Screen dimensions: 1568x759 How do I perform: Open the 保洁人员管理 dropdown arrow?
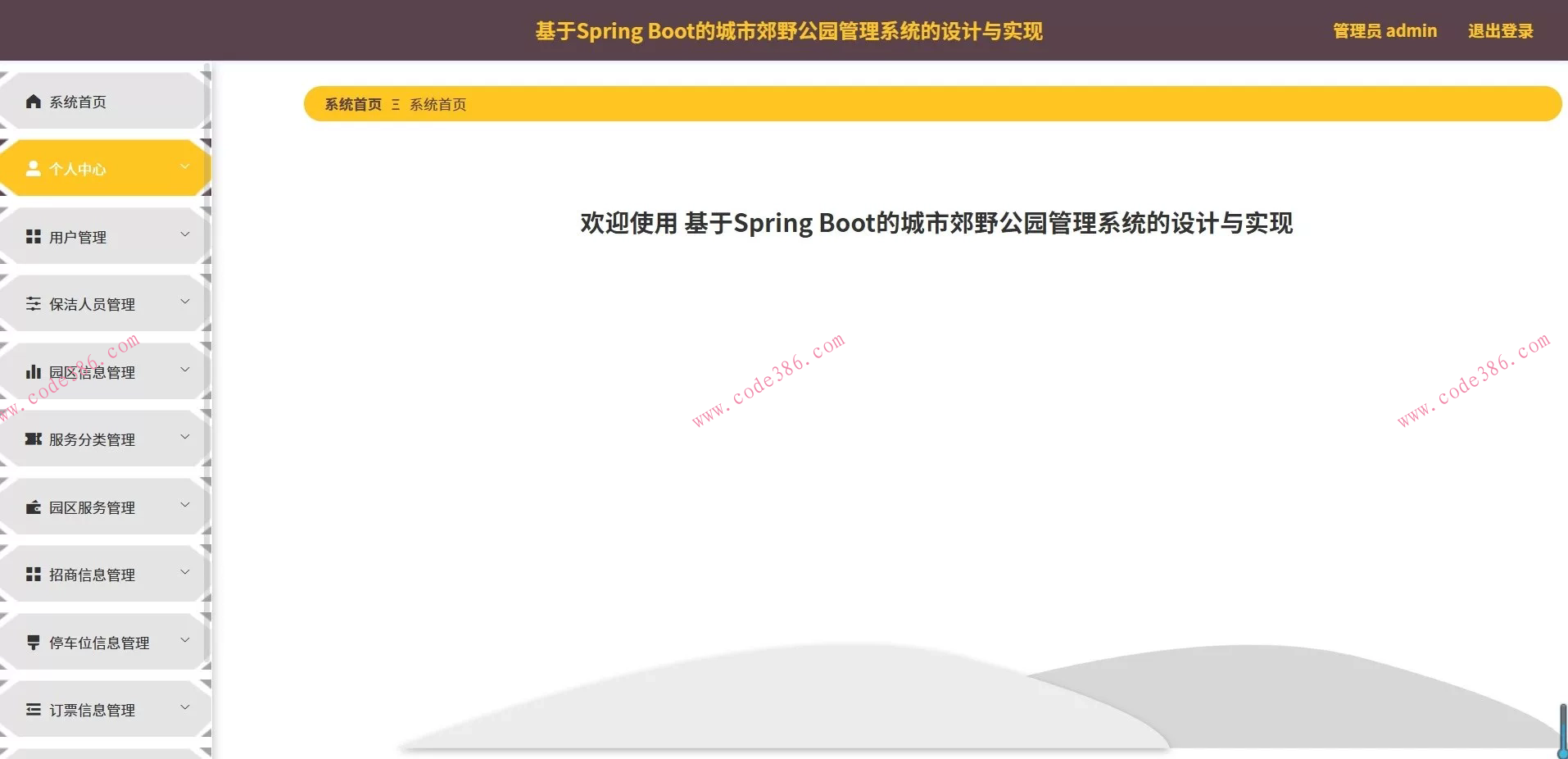(x=184, y=300)
